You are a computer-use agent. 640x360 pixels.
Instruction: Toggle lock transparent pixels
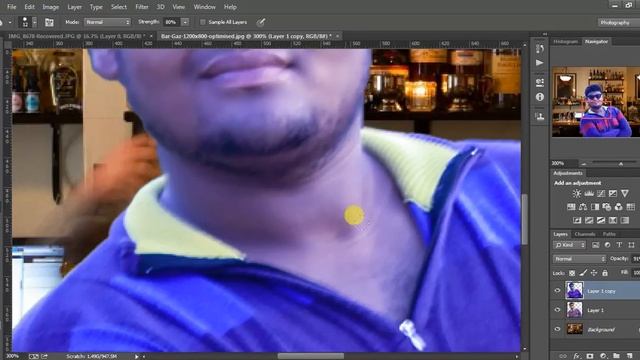point(572,273)
